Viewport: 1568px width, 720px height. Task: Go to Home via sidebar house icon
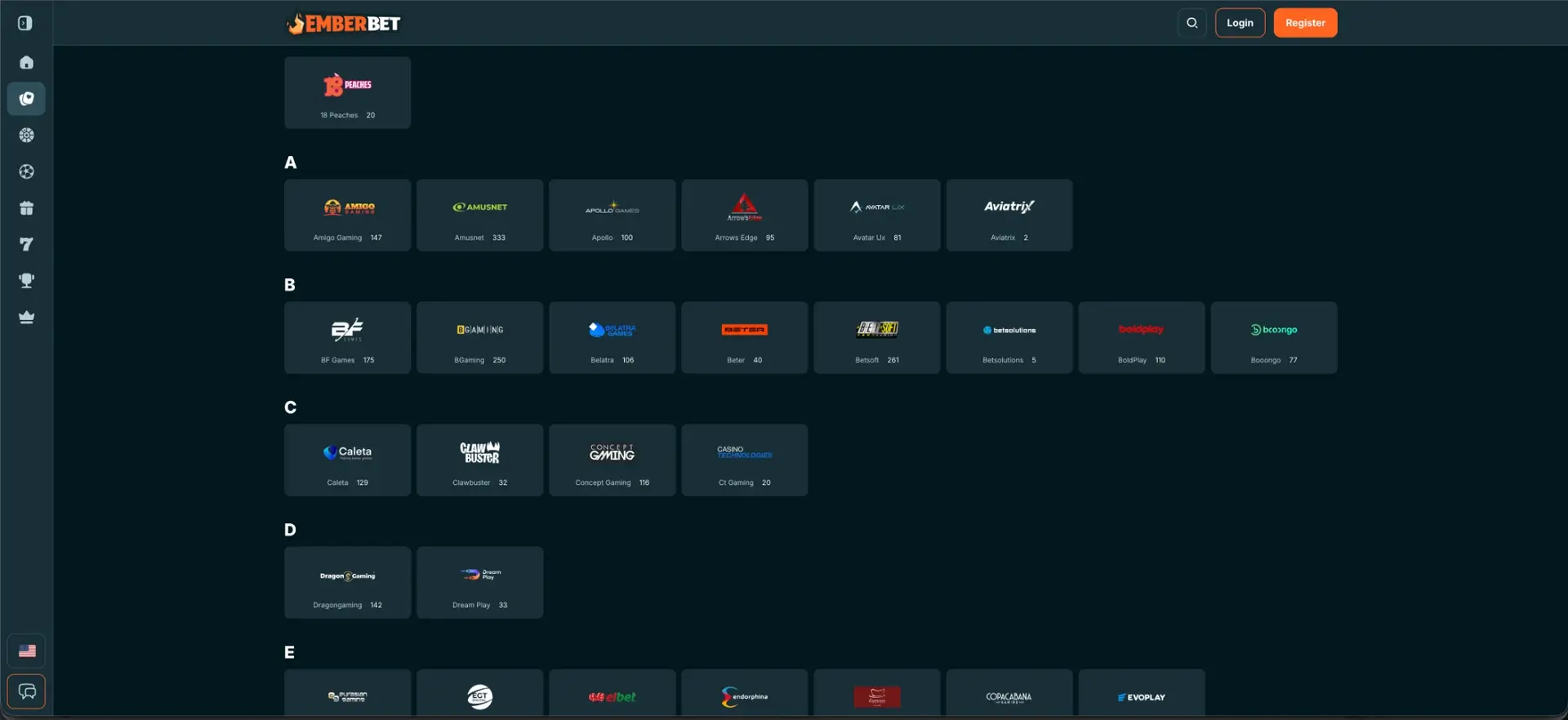coord(26,62)
